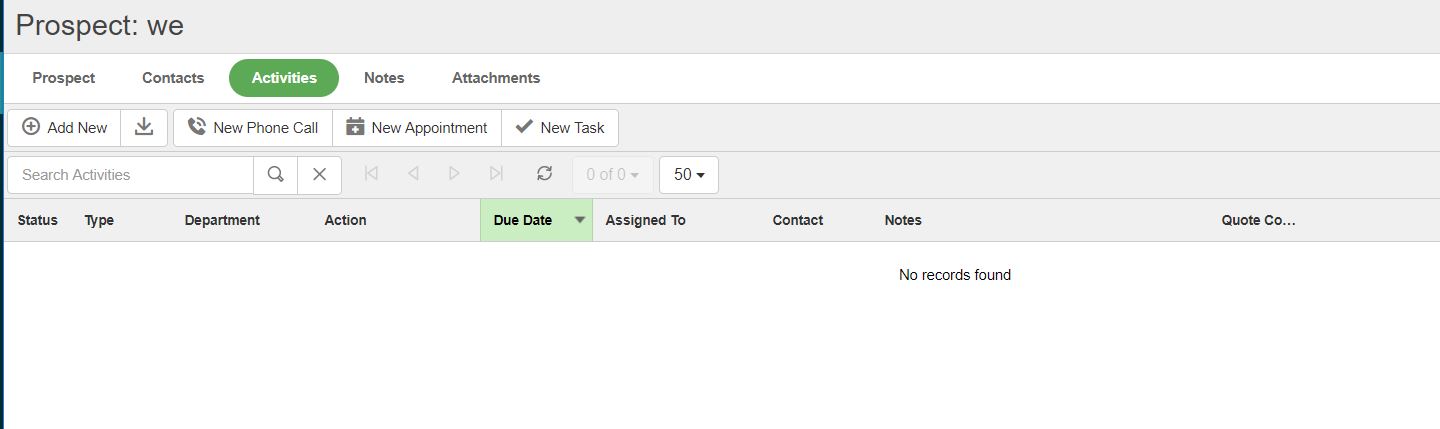Click the download export icon
The width and height of the screenshot is (1440, 429).
pyautogui.click(x=144, y=127)
